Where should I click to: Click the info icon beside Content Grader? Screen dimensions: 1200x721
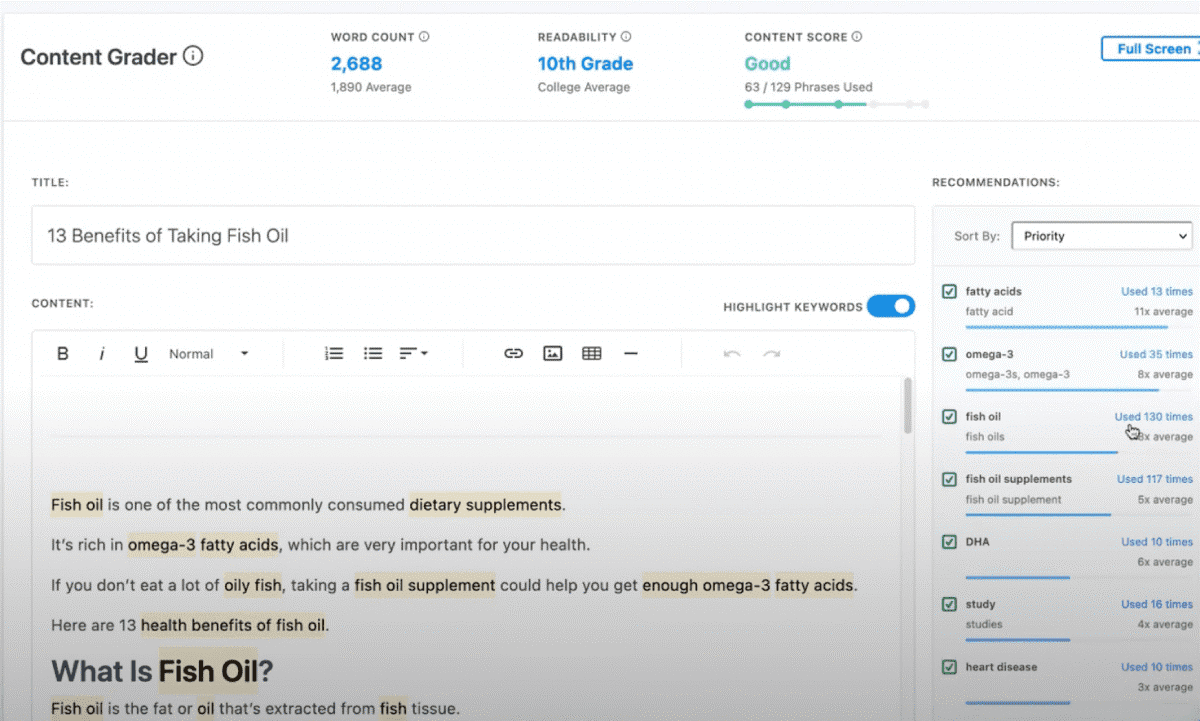click(x=194, y=56)
